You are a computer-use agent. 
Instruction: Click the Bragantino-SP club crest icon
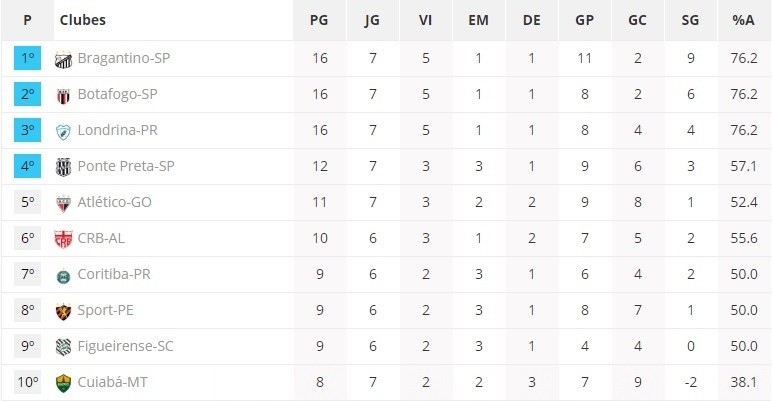(63, 59)
